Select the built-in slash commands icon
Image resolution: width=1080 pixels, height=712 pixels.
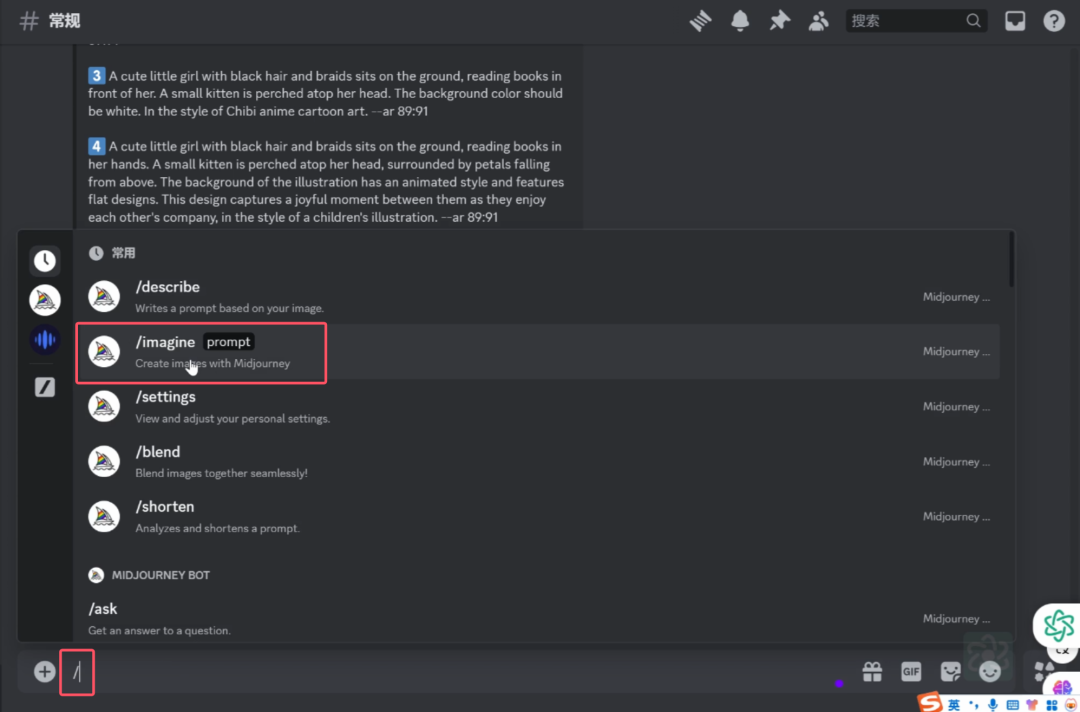(45, 387)
